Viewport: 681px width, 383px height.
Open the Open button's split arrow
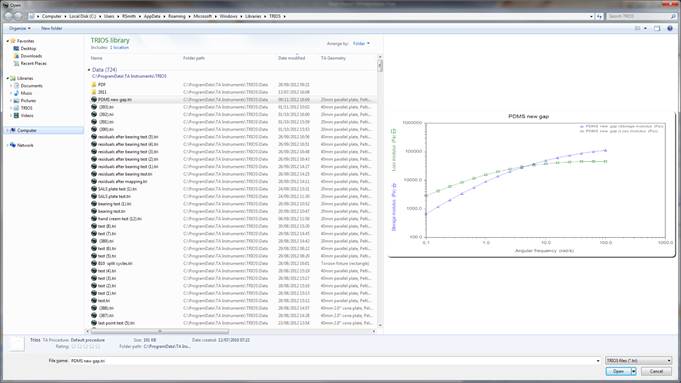633,371
